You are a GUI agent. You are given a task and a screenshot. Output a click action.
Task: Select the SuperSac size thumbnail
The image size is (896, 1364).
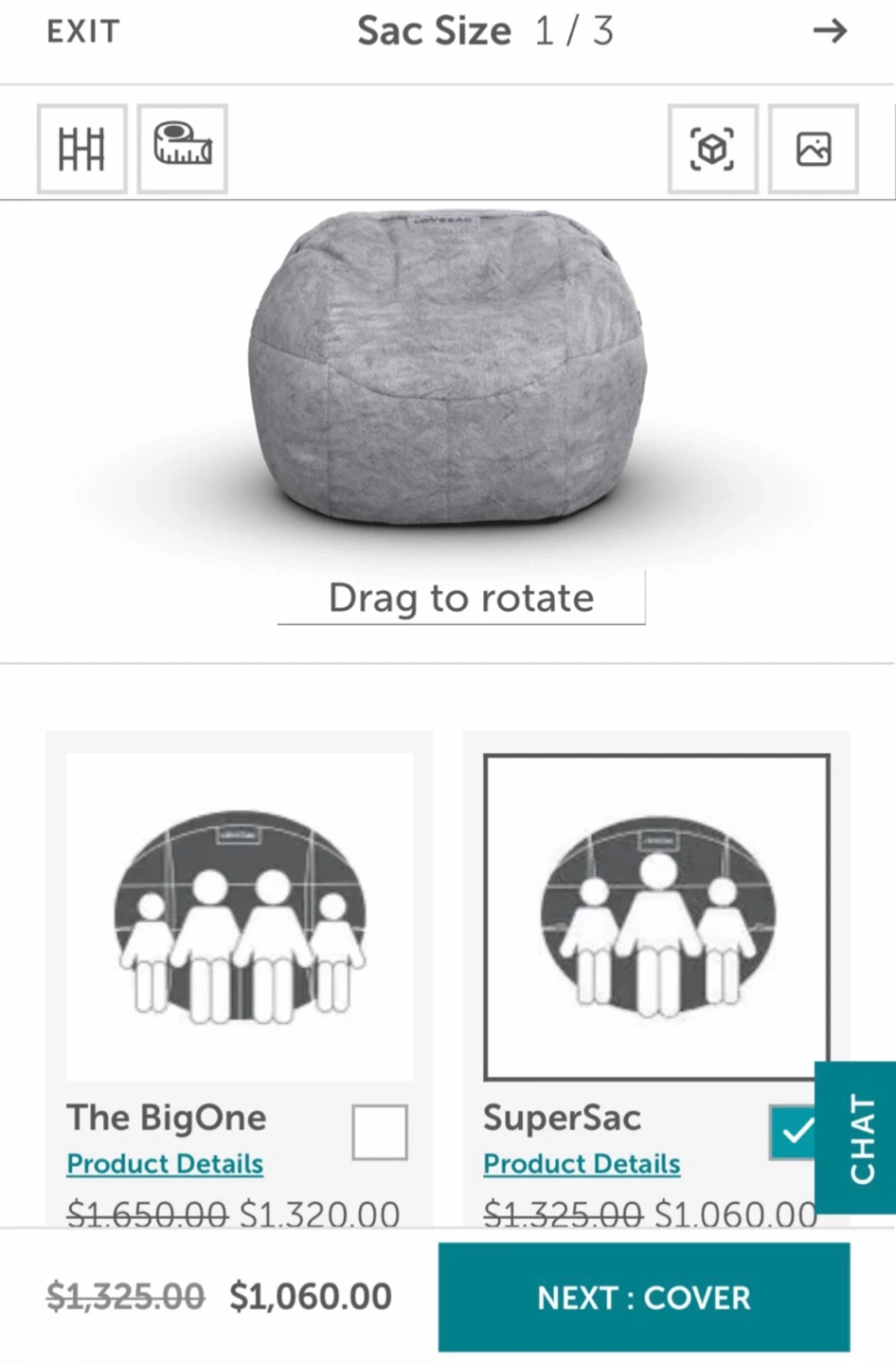pyautogui.click(x=656, y=917)
